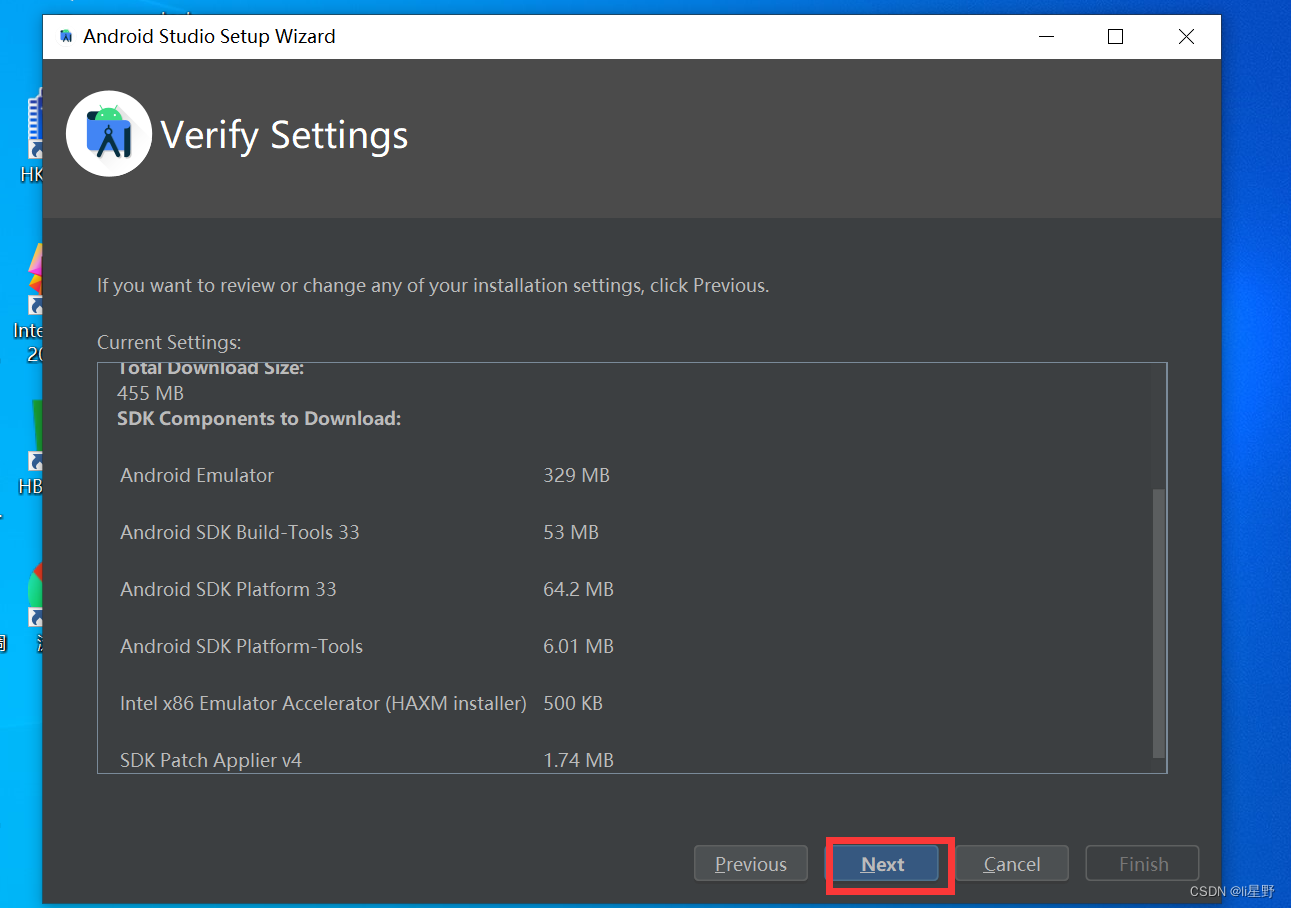Minimize the Setup Wizard window
1291x908 pixels.
[x=1047, y=37]
